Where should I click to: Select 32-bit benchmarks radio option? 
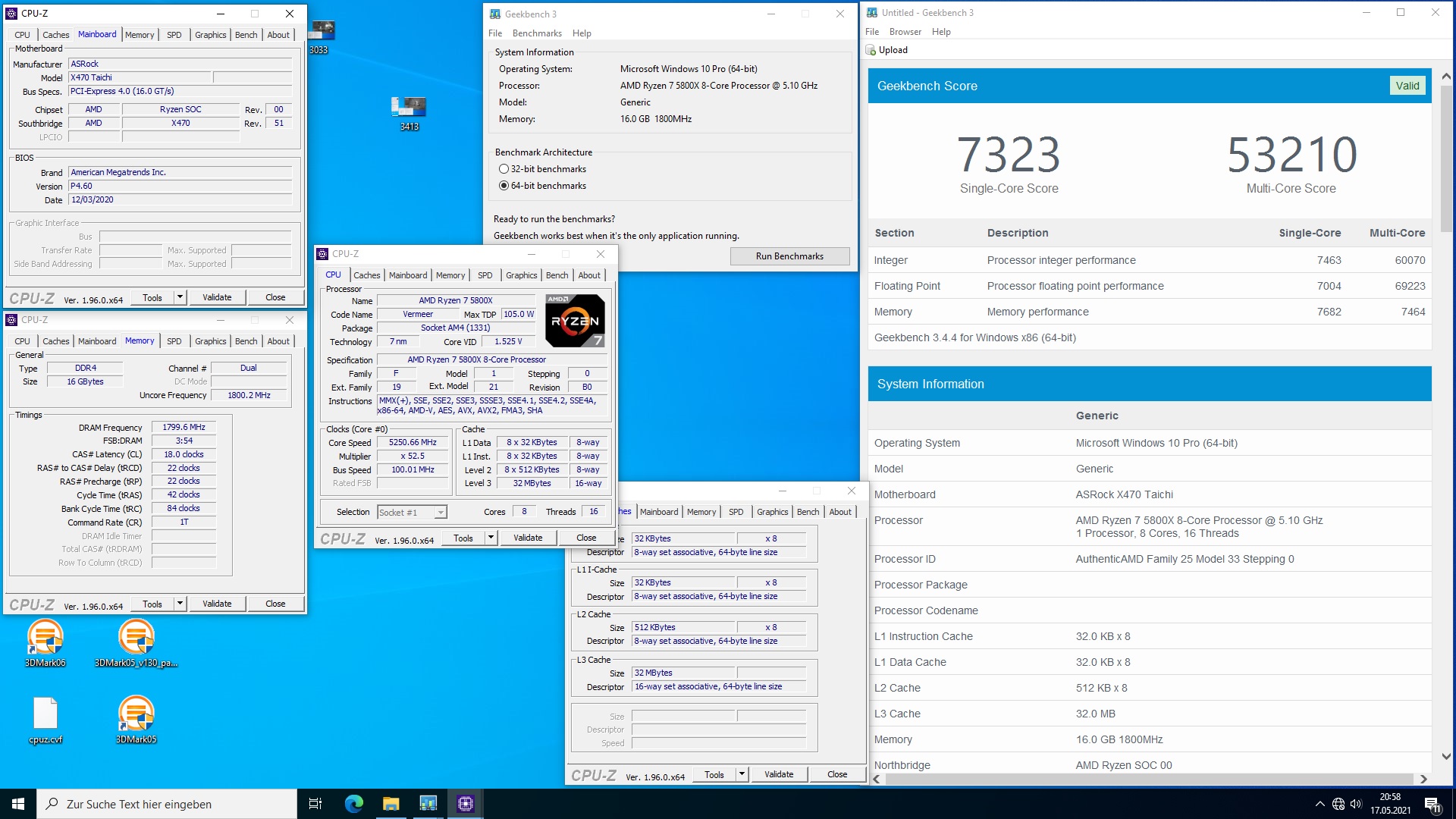point(504,169)
